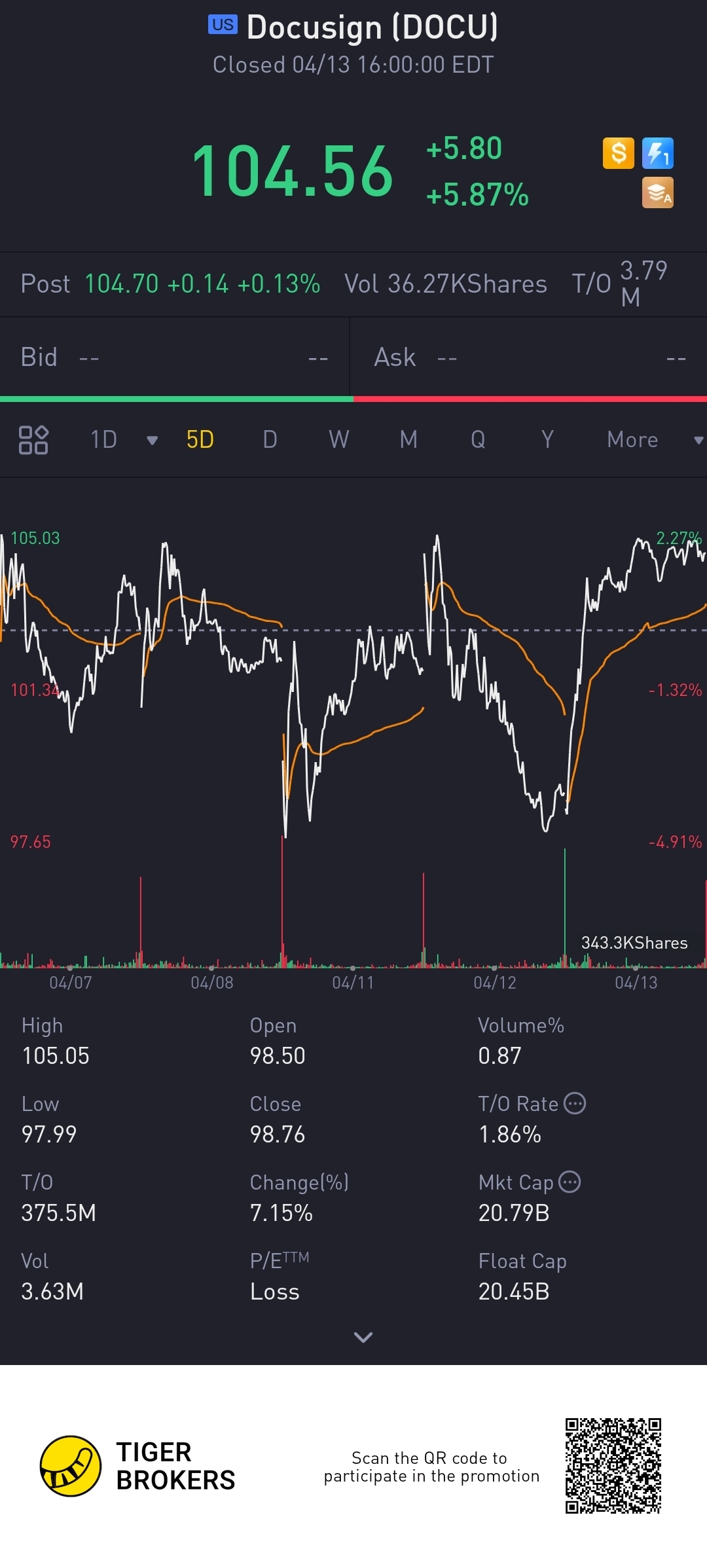Tap the 04/07 date marker
The image size is (707, 1568).
[x=71, y=982]
